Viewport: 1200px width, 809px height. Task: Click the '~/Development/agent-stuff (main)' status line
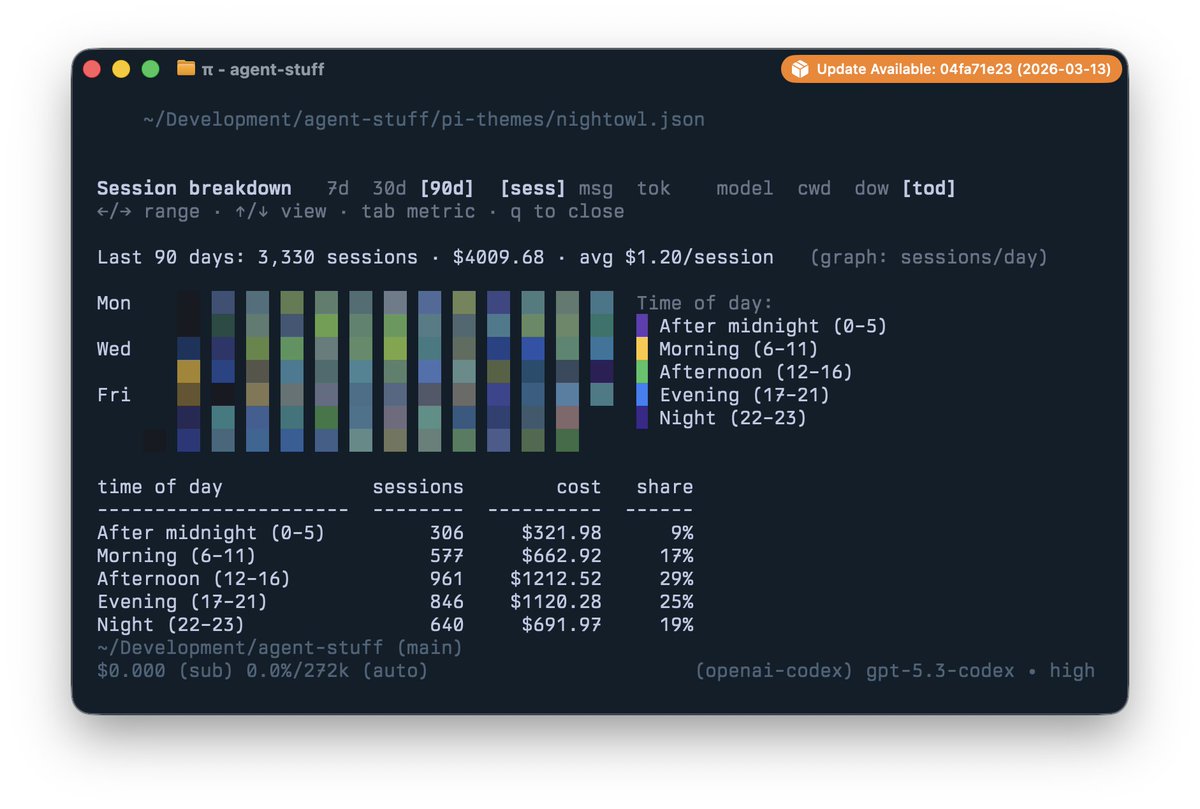click(x=280, y=648)
